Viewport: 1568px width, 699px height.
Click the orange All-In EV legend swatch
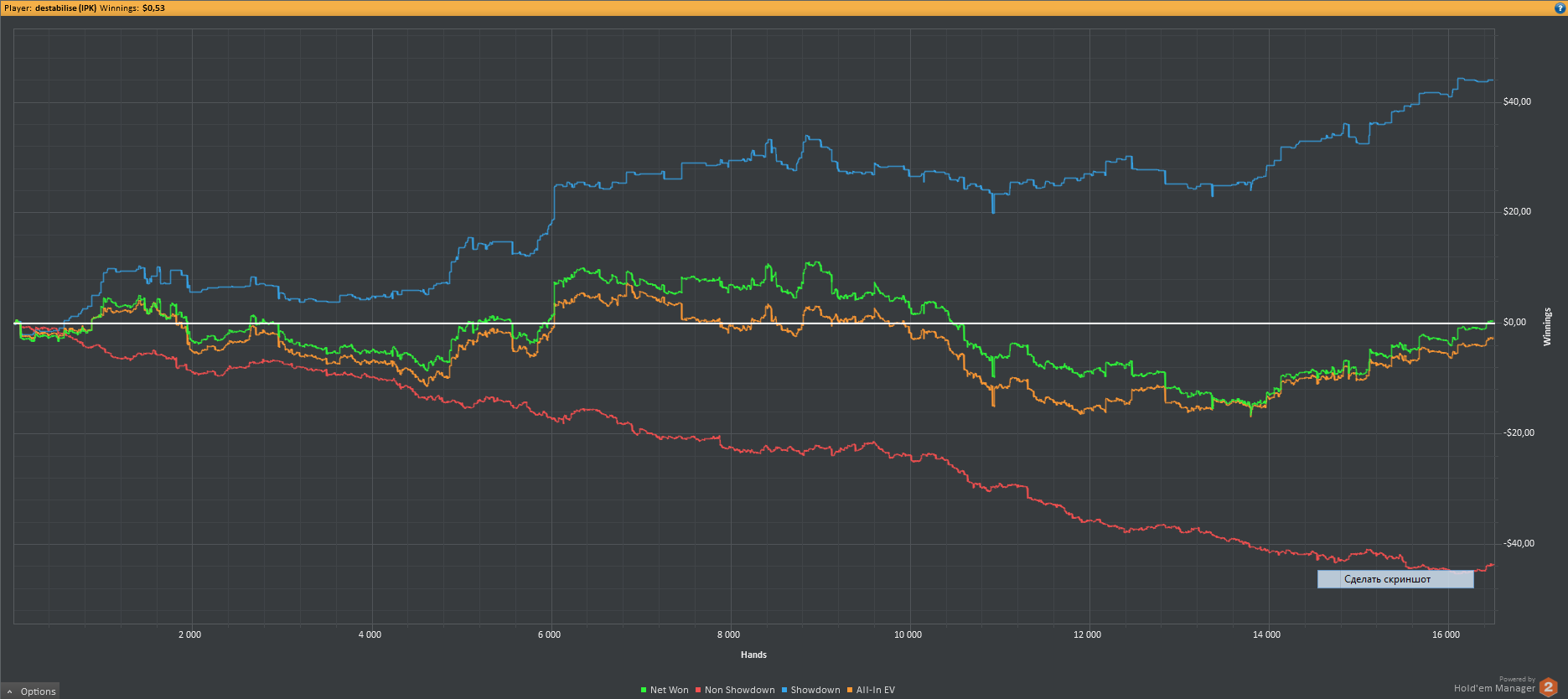[850, 690]
